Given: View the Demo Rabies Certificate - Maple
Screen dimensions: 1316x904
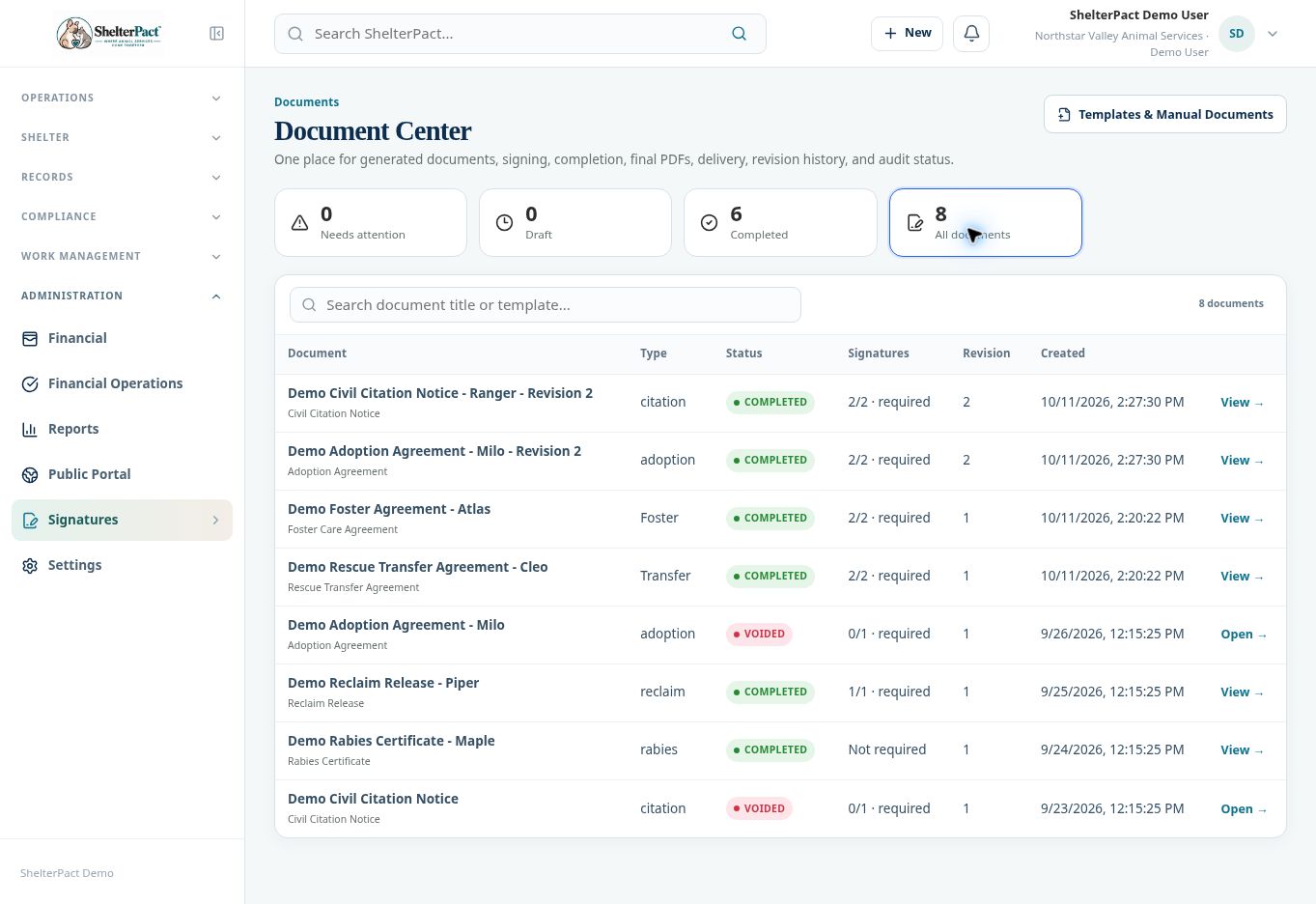Looking at the screenshot, I should coord(1242,750).
